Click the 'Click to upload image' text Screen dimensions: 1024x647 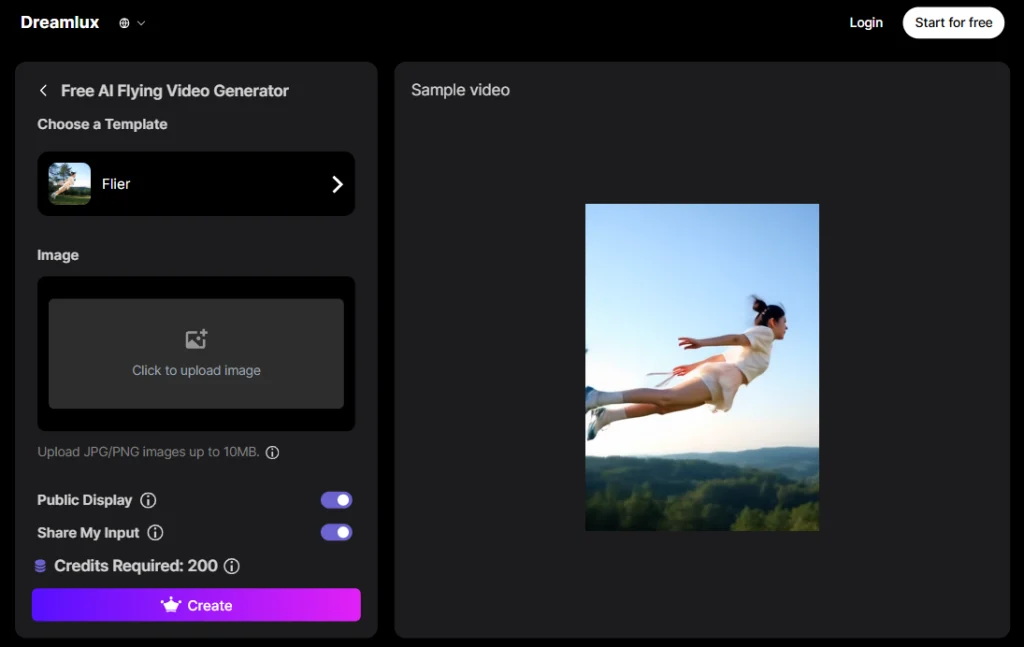[x=196, y=370]
